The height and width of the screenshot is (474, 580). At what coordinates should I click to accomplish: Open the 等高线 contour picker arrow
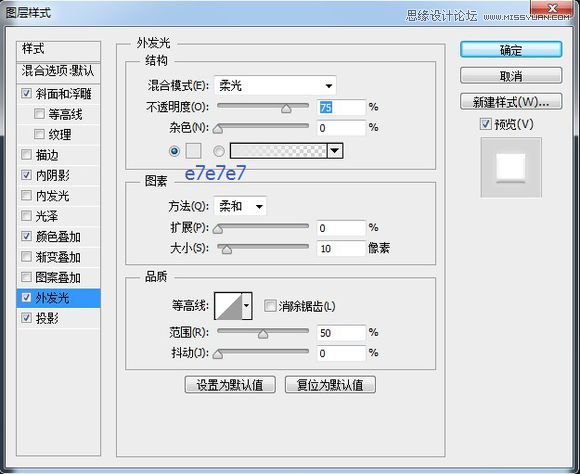click(247, 306)
